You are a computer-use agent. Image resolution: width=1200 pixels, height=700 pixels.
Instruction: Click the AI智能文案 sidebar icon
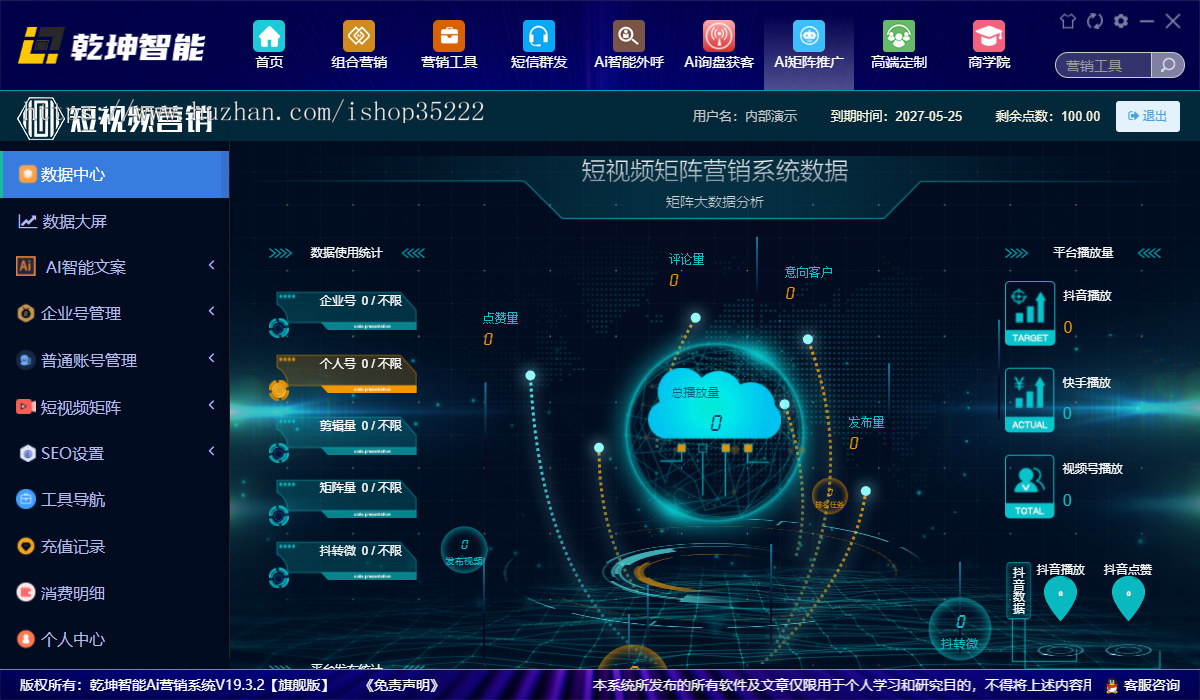tap(26, 266)
